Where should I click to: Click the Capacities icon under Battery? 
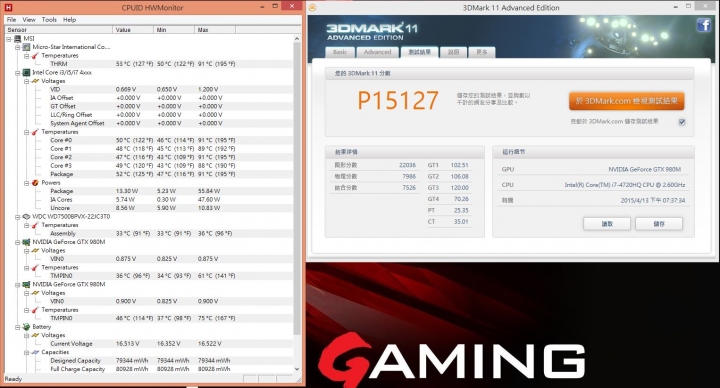pos(35,352)
